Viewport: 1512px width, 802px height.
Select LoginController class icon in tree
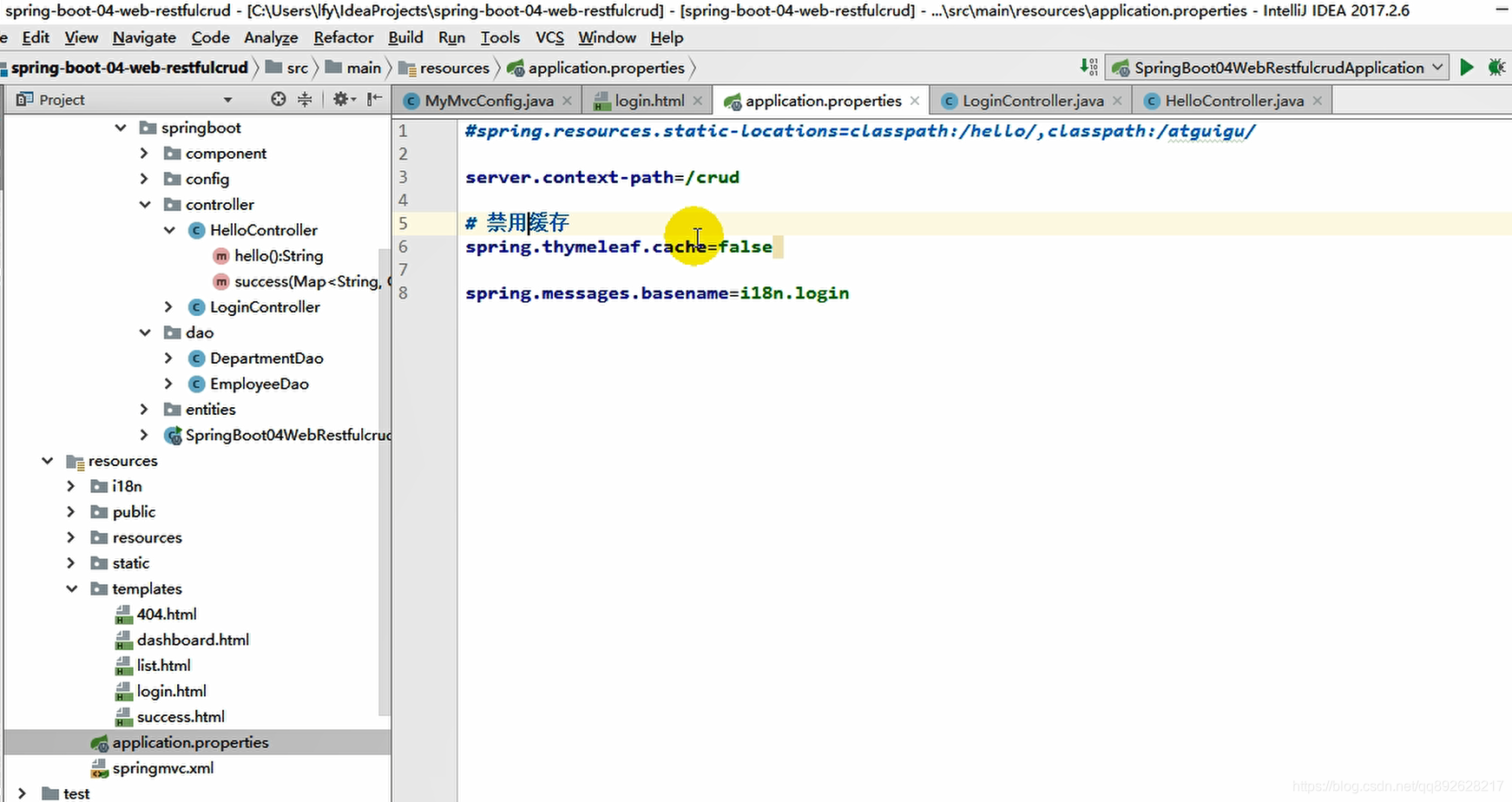coord(196,307)
